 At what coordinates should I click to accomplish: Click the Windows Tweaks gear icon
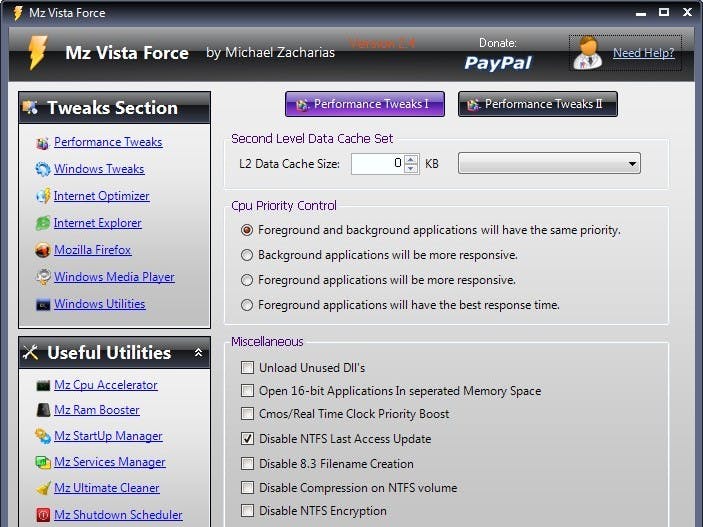click(43, 170)
